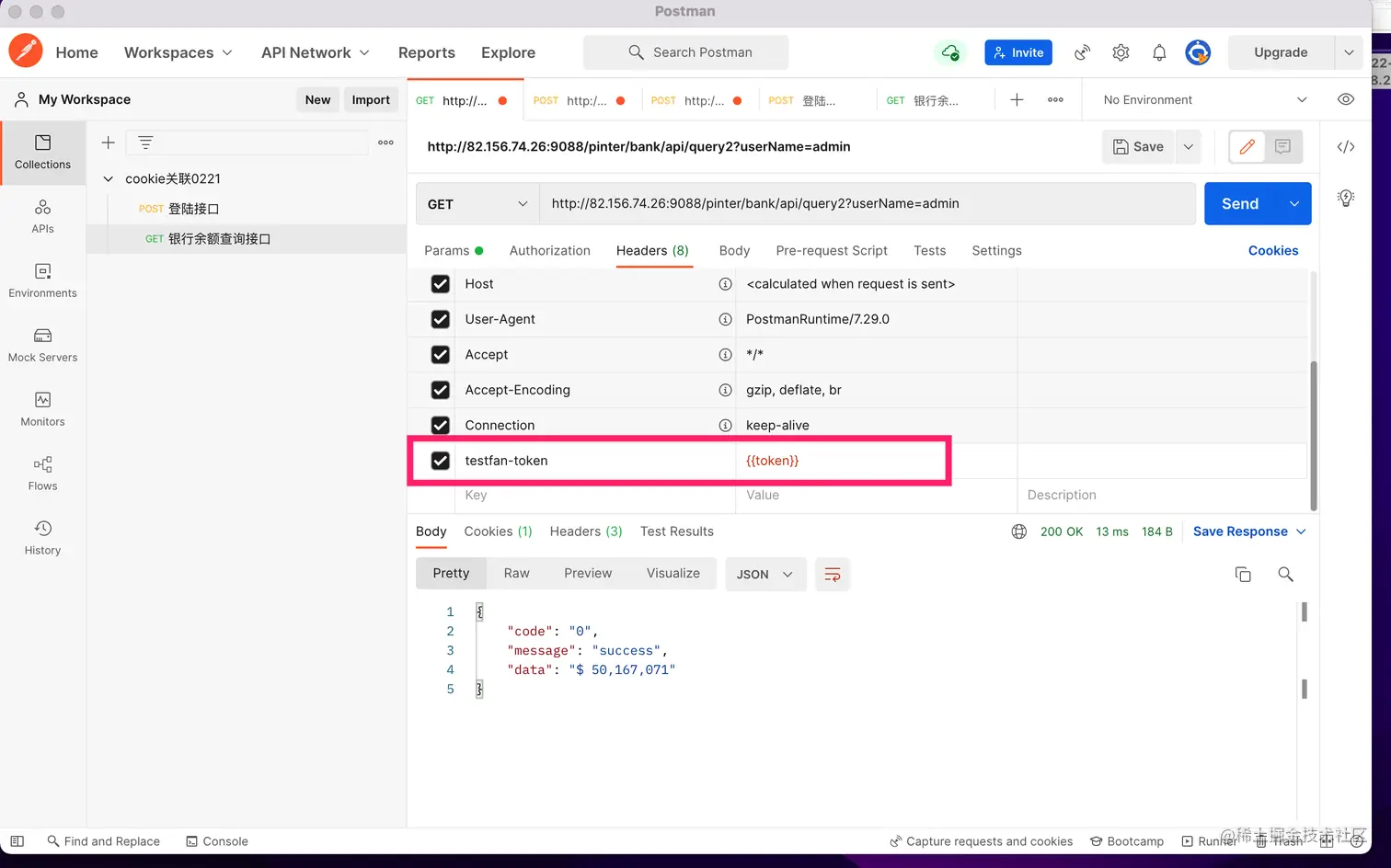Uncheck the Accept-Encoding header checkbox

441,390
